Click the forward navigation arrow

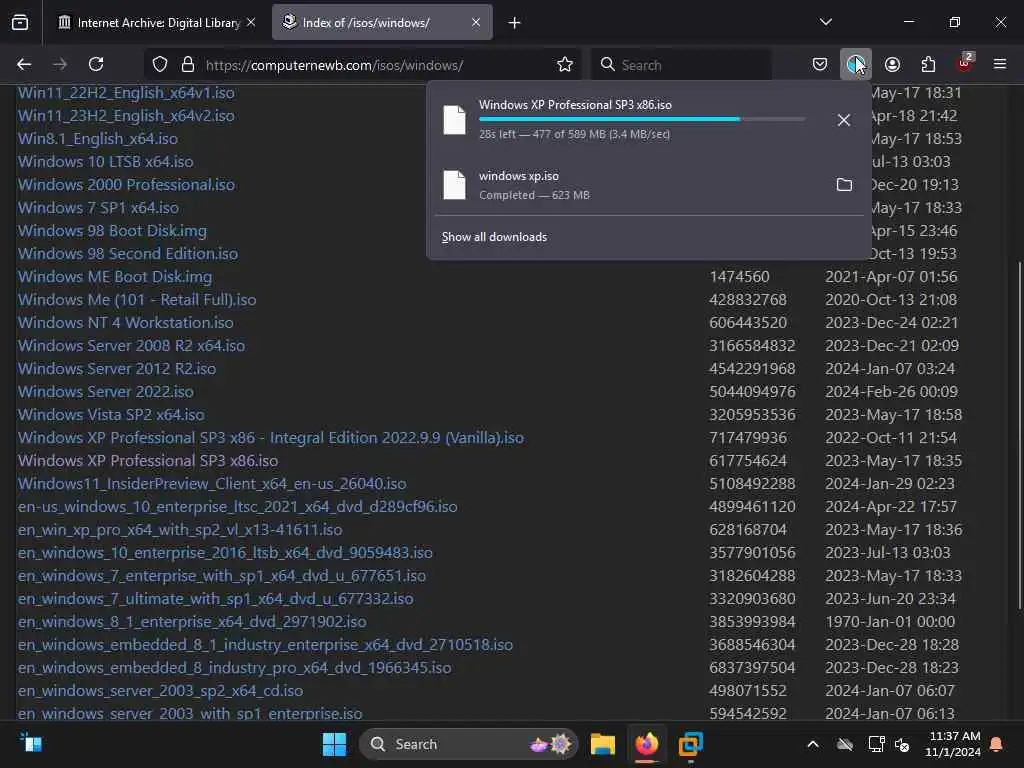click(60, 65)
